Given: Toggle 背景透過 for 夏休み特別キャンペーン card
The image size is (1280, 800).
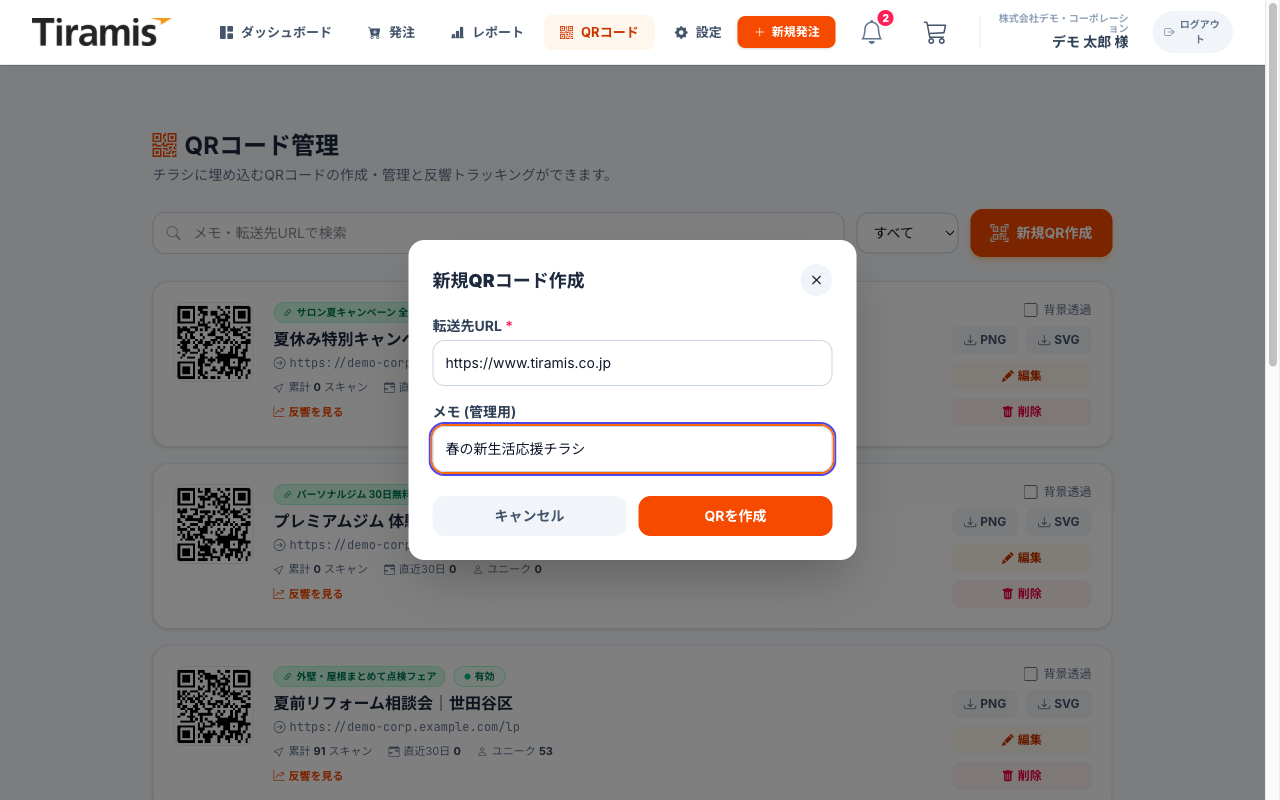Looking at the screenshot, I should click(1031, 310).
